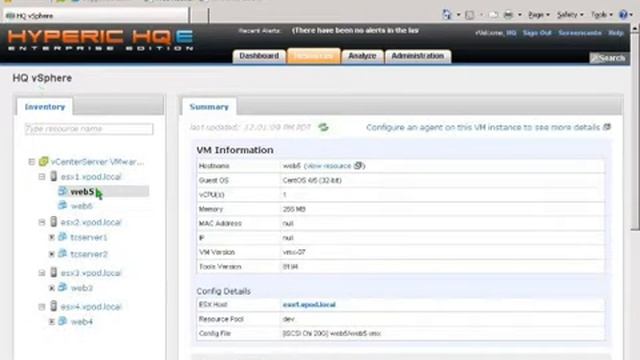Select web4 in the tree
The image size is (640, 360).
click(x=82, y=322)
